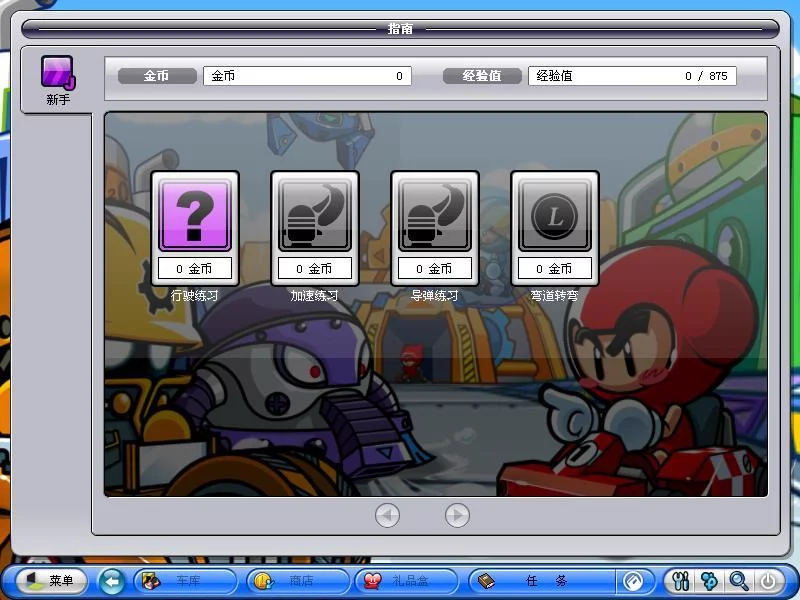800x600 pixels.
Task: Open the 礼品盒 gift box button
Action: pyautogui.click(x=407, y=581)
